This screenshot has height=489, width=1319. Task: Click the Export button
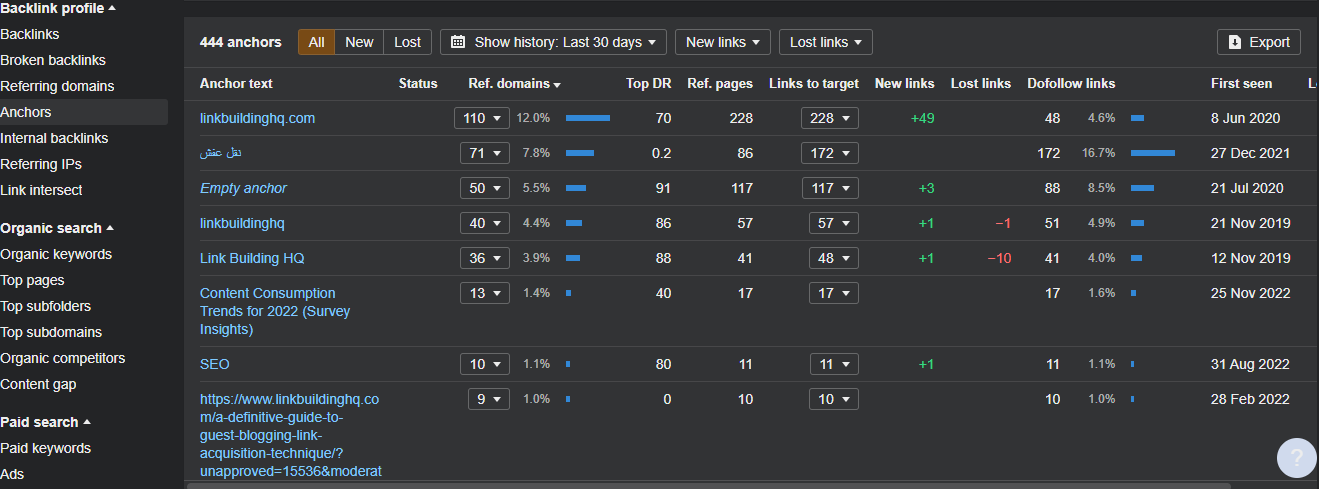(x=1259, y=42)
